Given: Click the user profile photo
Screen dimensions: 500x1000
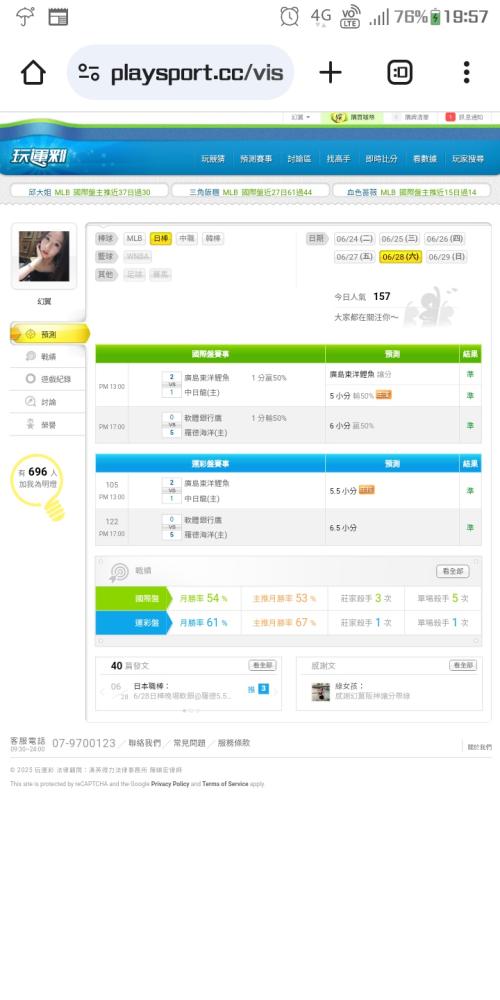Looking at the screenshot, I should point(44,256).
